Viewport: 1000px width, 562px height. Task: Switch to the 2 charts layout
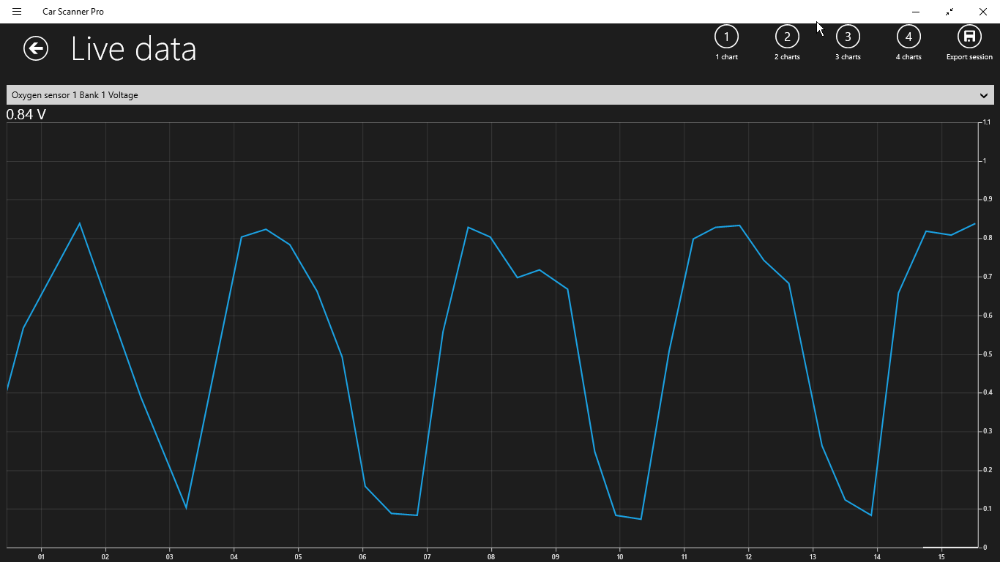pyautogui.click(x=787, y=37)
